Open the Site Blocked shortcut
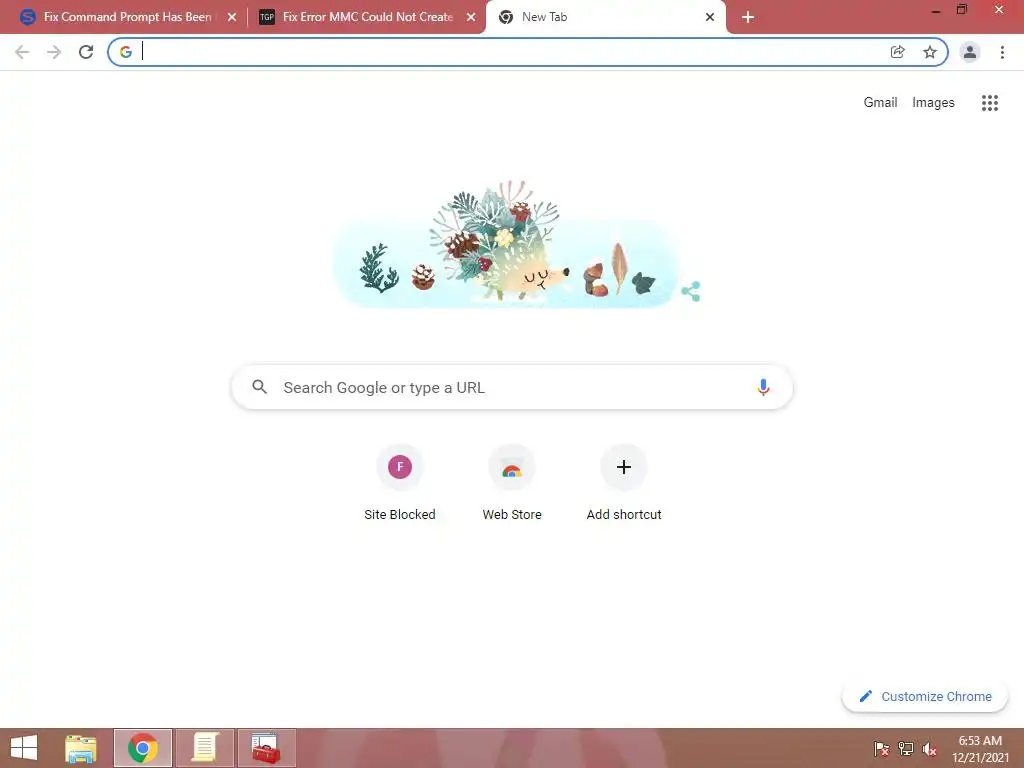This screenshot has height=768, width=1024. tap(400, 483)
